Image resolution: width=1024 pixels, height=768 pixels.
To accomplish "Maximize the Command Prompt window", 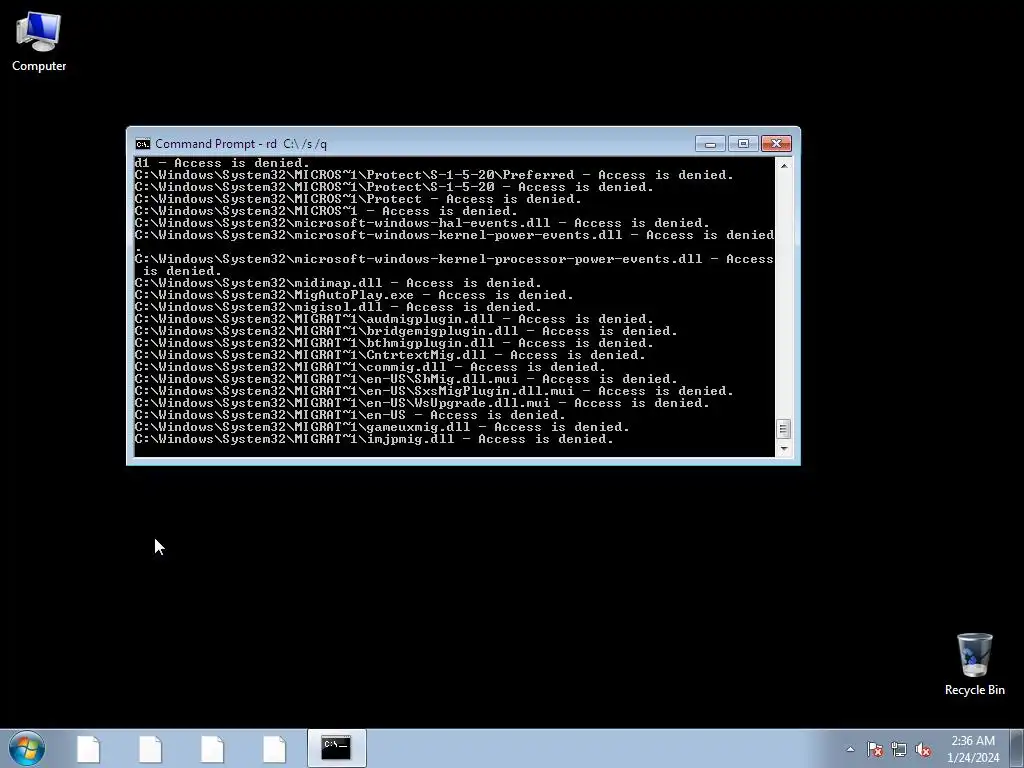I will point(743,144).
